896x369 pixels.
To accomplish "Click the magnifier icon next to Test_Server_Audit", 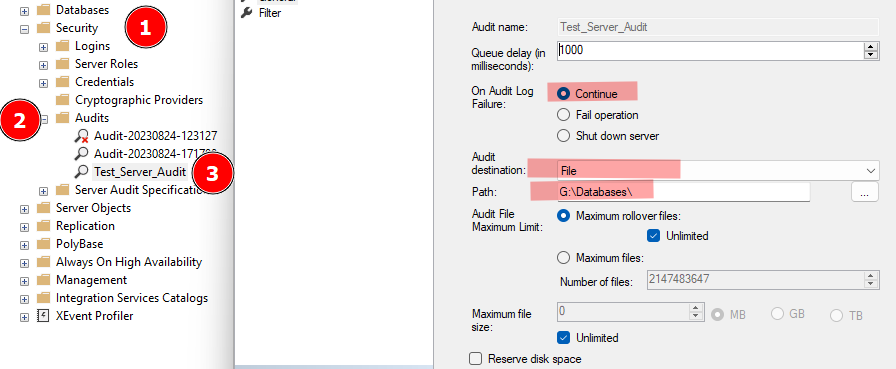I will click(x=82, y=171).
